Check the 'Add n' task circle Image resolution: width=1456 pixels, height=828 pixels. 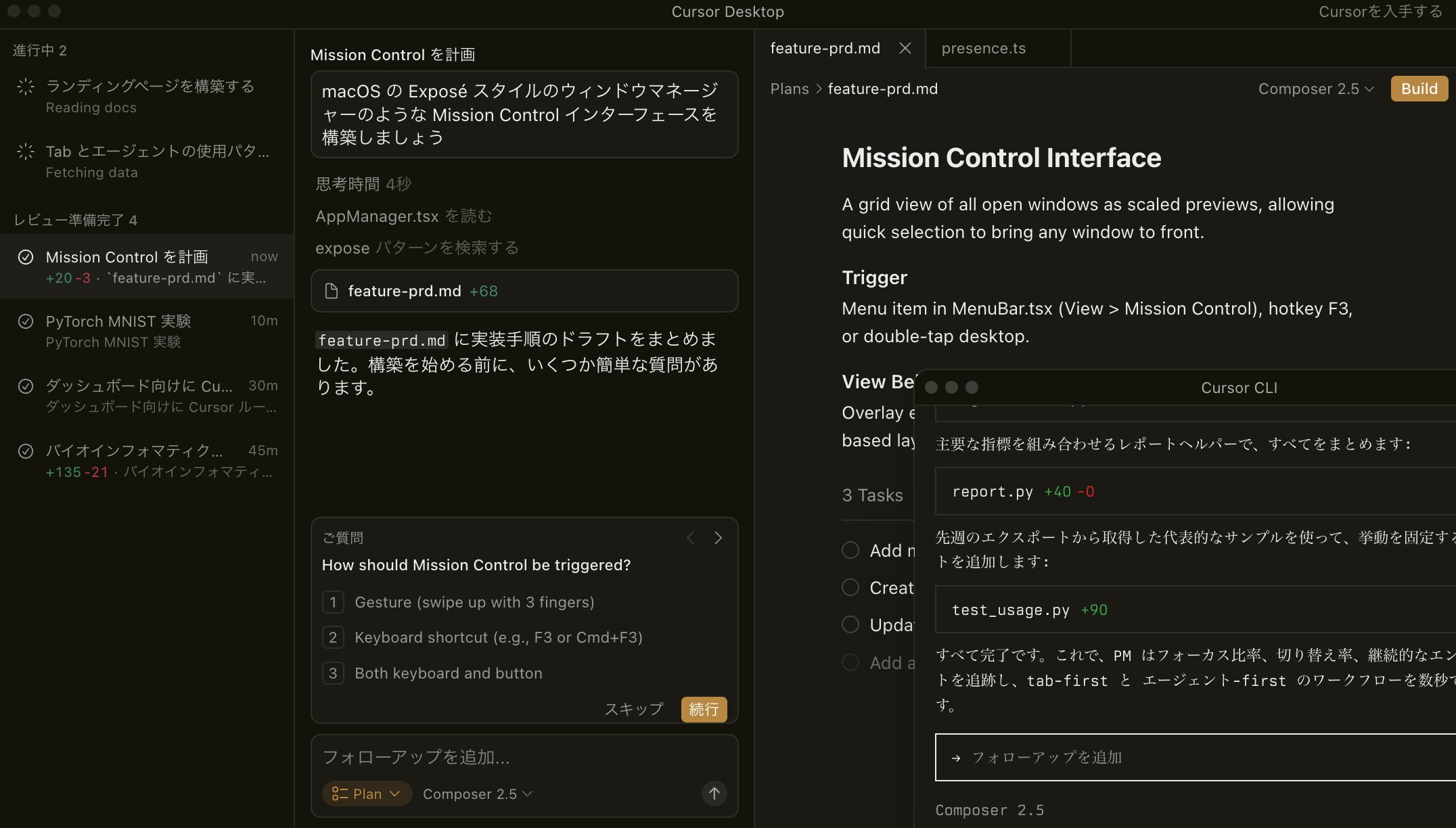(x=850, y=550)
